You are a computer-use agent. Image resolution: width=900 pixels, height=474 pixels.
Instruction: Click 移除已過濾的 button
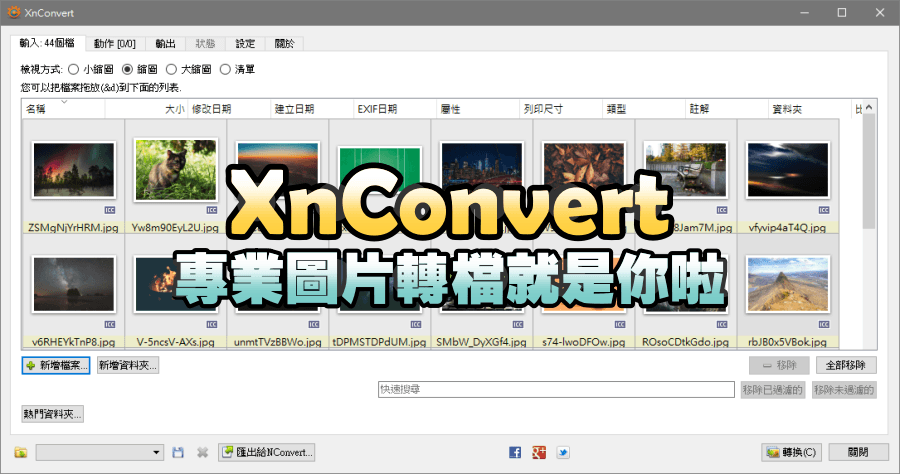pyautogui.click(x=773, y=390)
